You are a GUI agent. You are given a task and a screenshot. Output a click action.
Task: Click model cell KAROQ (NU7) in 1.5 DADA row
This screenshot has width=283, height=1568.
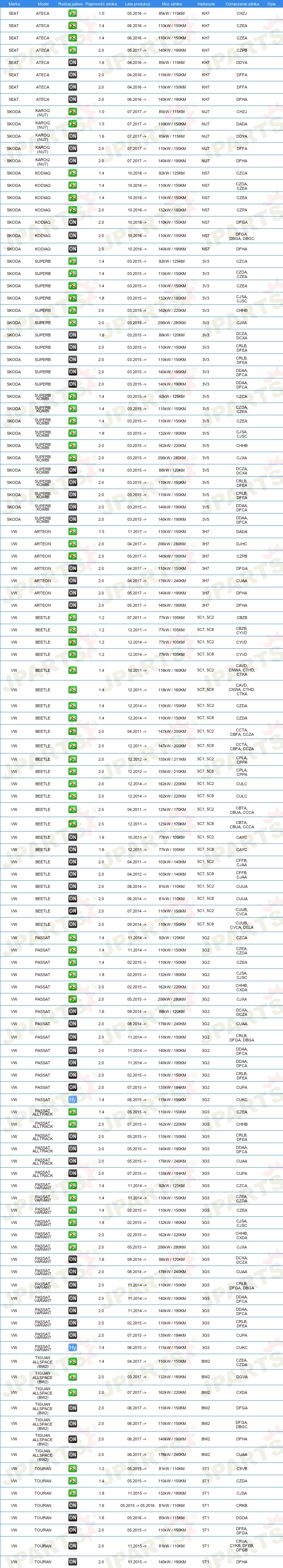[43, 125]
